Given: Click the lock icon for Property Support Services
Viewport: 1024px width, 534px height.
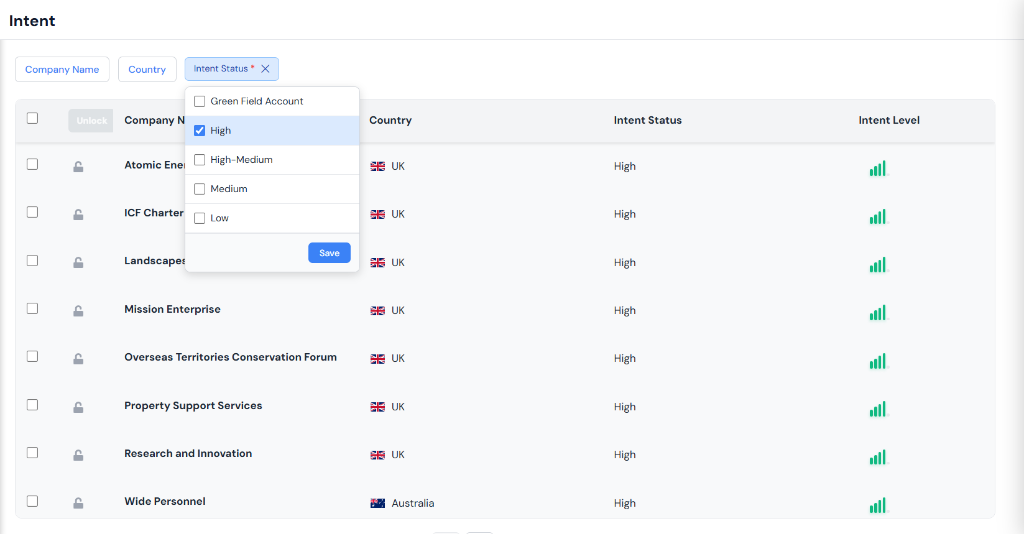Looking at the screenshot, I should (78, 407).
